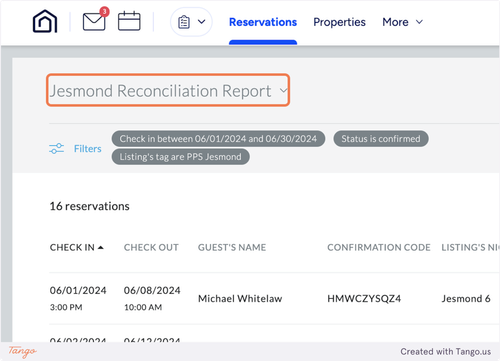The width and height of the screenshot is (500, 361).
Task: Open the inbox envelope icon
Action: click(94, 21)
